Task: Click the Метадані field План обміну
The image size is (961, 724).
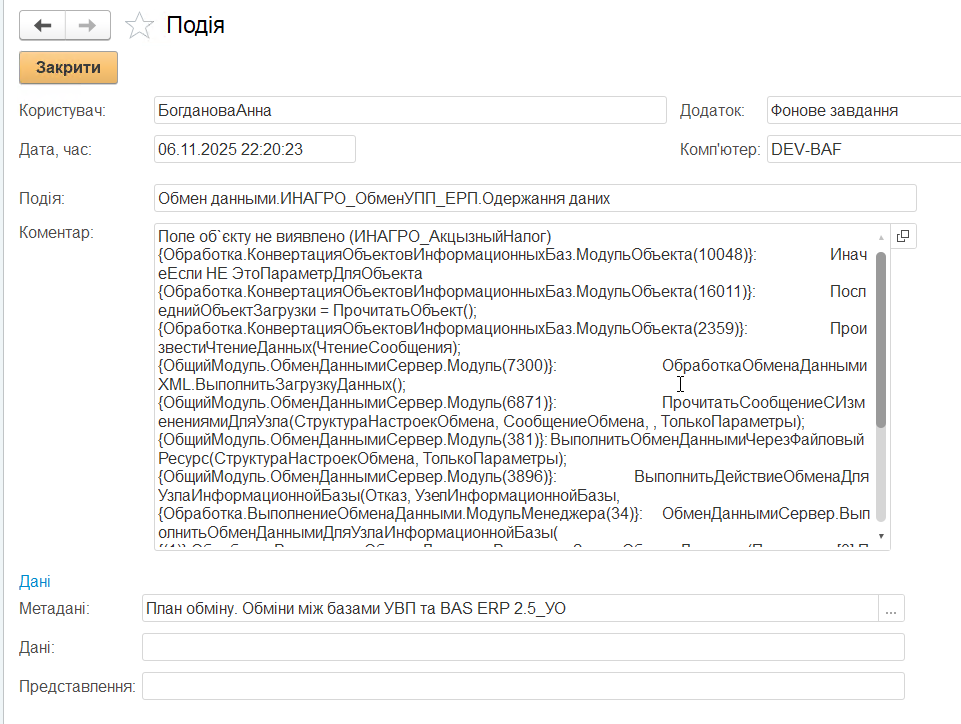Action: coord(510,608)
